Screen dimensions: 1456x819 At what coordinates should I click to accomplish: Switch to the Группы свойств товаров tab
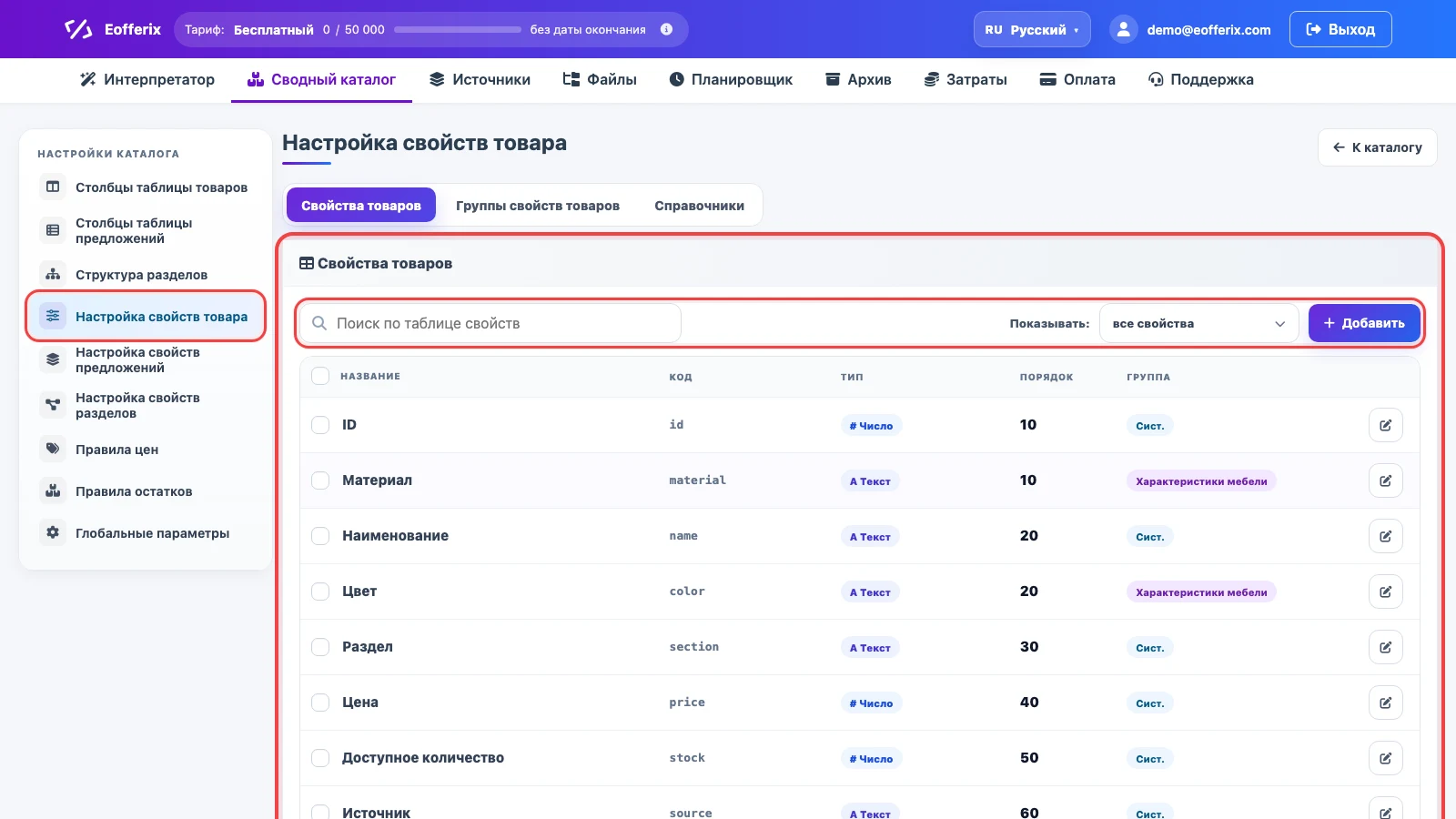tap(538, 206)
